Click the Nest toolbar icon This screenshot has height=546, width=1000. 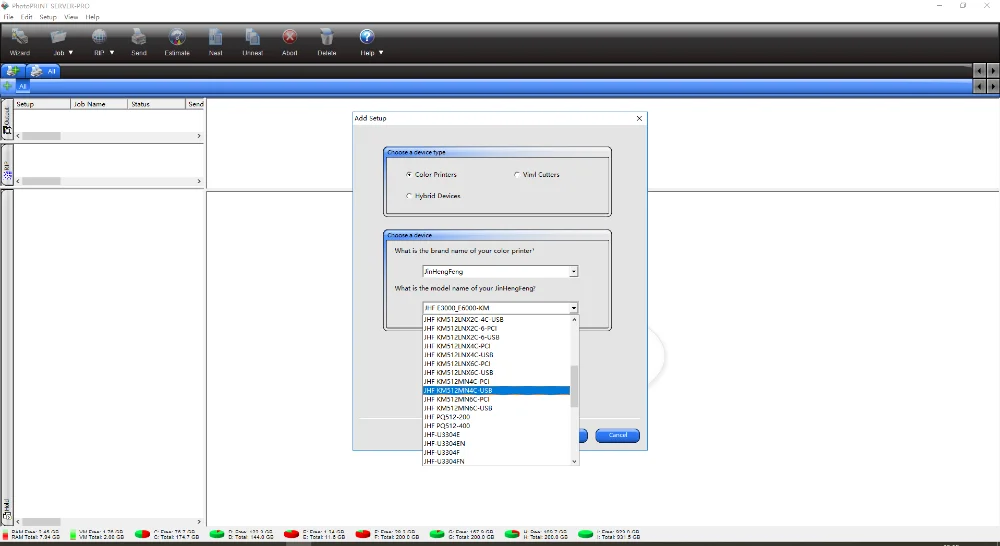pyautogui.click(x=216, y=38)
